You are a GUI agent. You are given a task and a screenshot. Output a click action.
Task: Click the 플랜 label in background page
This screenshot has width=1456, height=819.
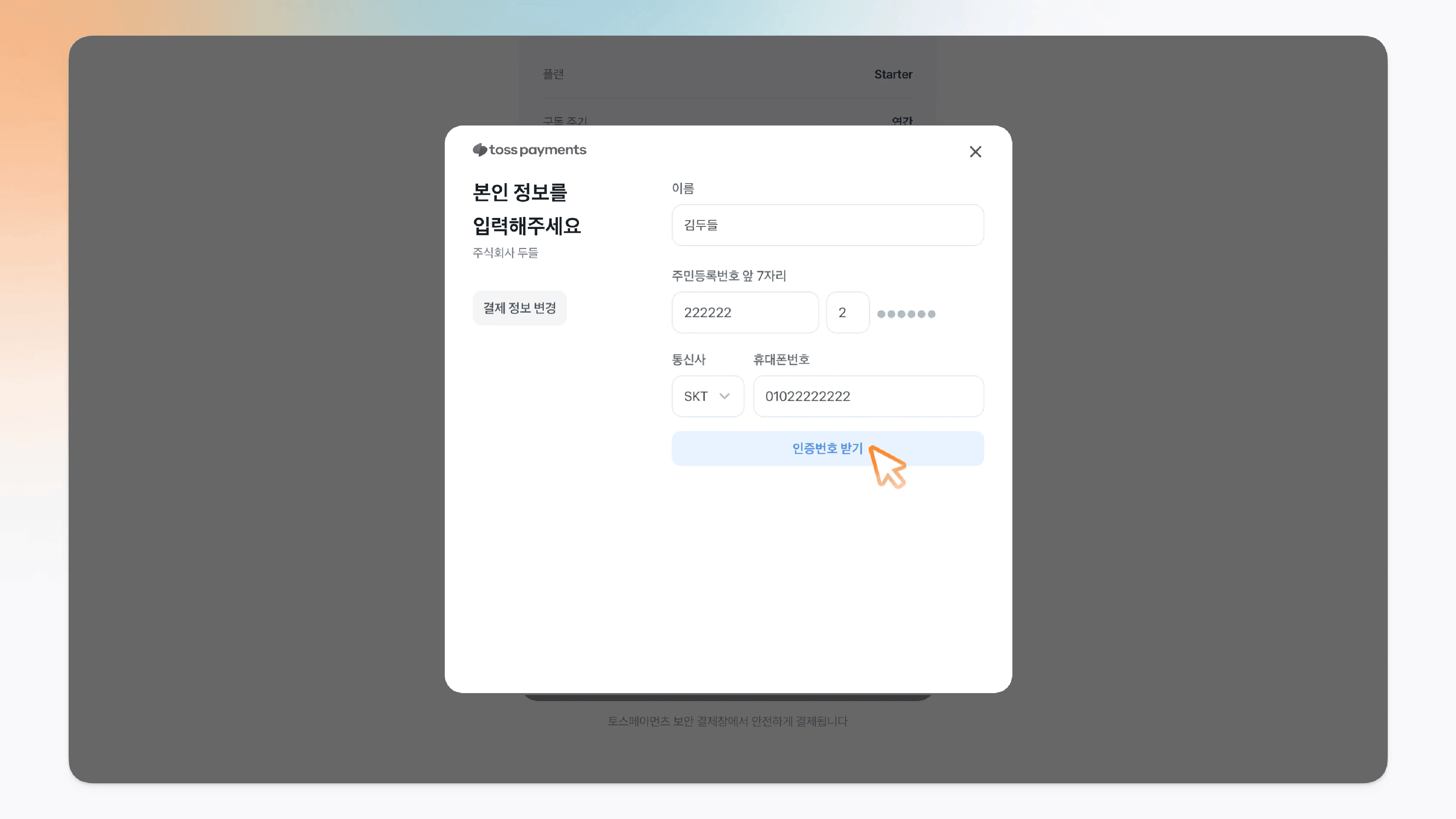553,74
